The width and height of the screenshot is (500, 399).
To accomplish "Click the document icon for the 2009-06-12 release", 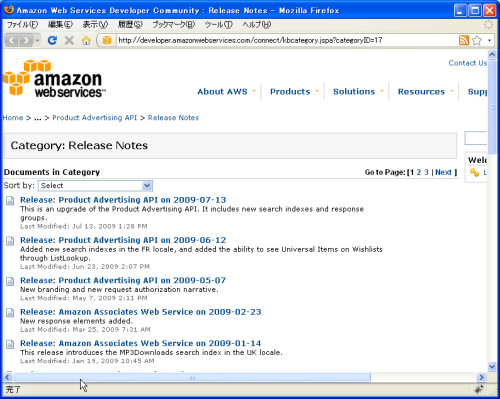I will coord(10,241).
